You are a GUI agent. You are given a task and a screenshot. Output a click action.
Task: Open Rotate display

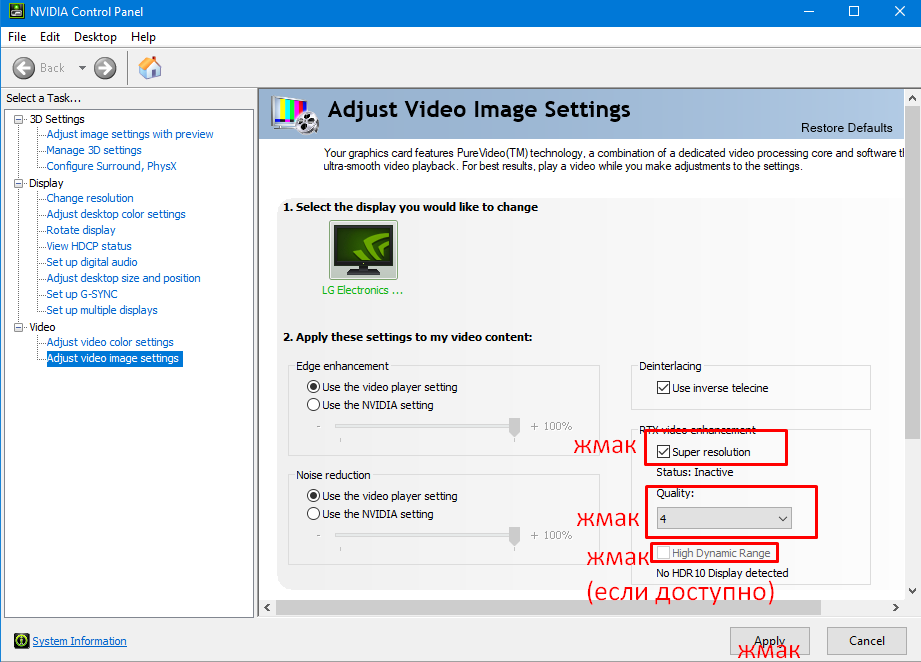point(81,230)
